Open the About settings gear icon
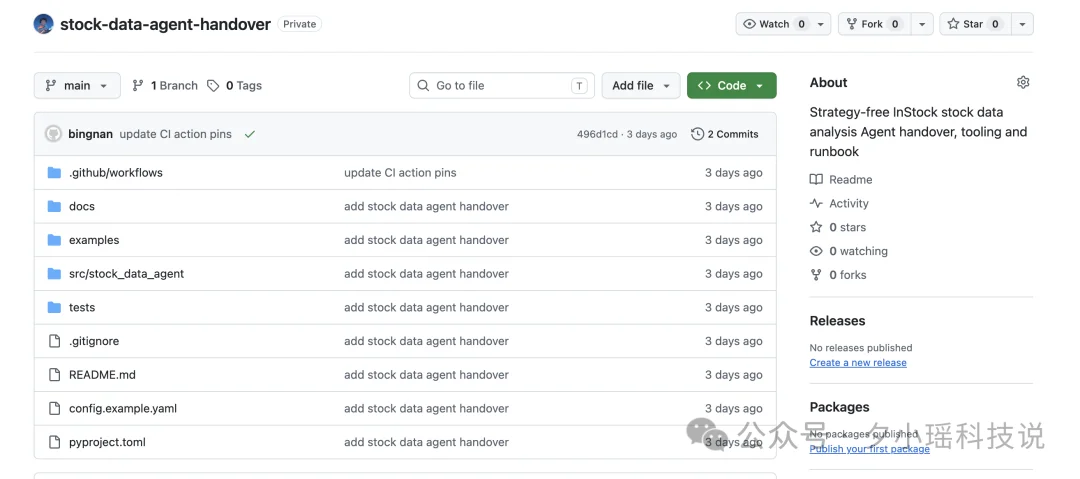The image size is (1080, 479). point(1023,83)
